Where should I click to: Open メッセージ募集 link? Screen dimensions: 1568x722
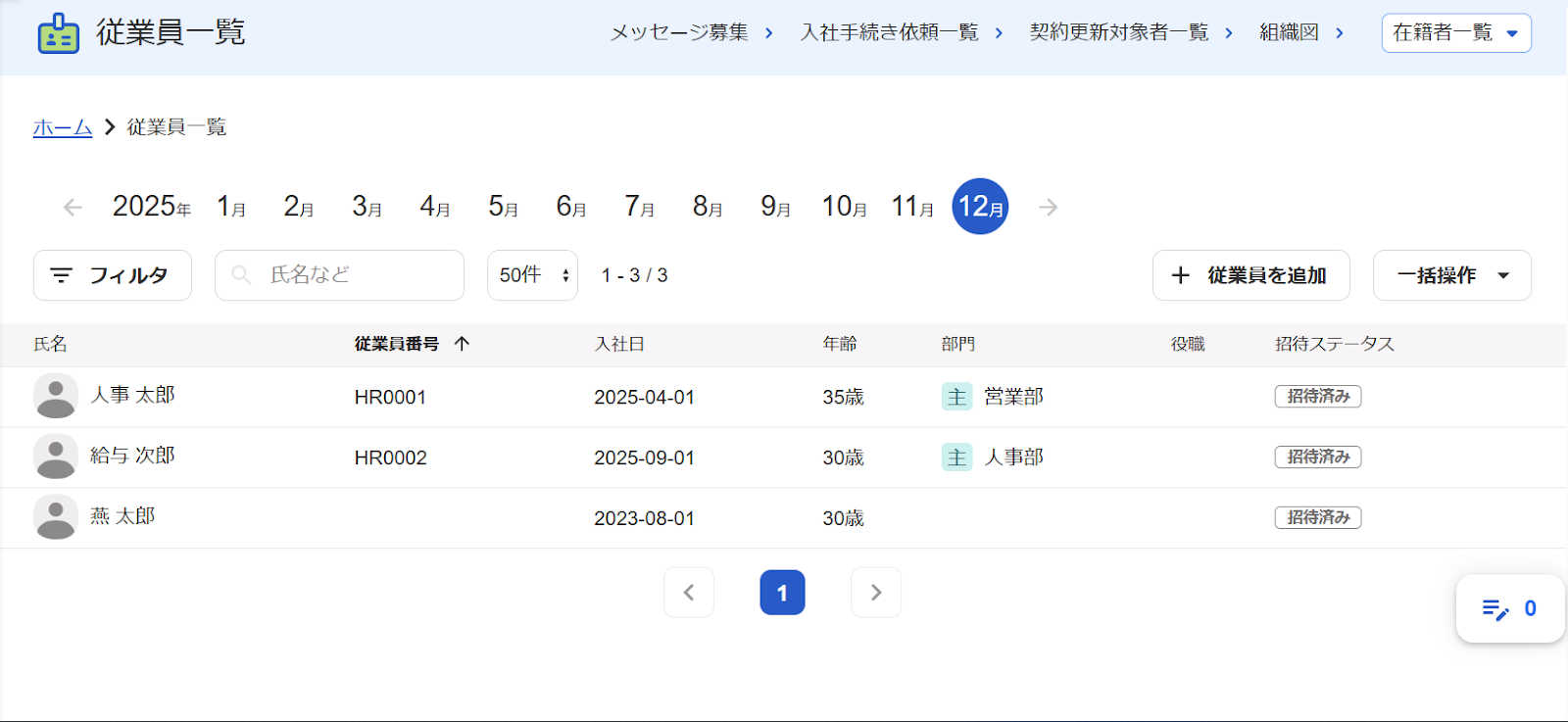(x=692, y=32)
